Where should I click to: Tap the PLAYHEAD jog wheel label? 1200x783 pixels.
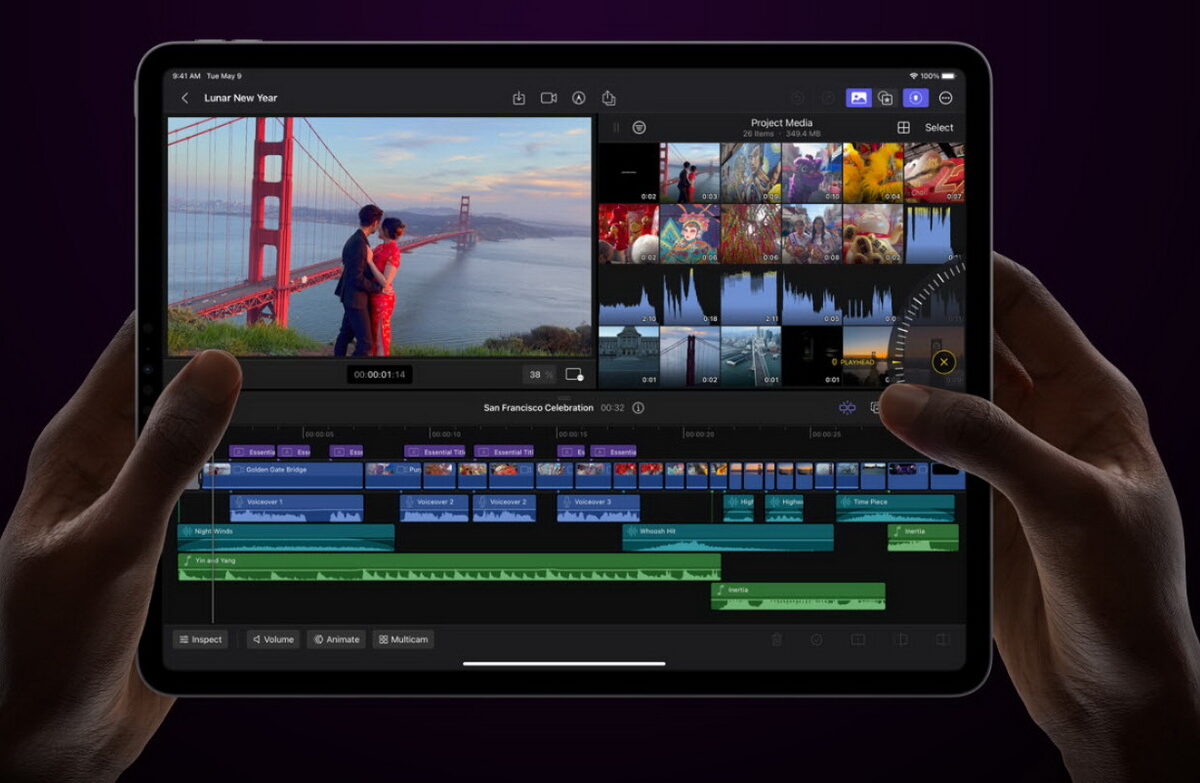[x=857, y=362]
